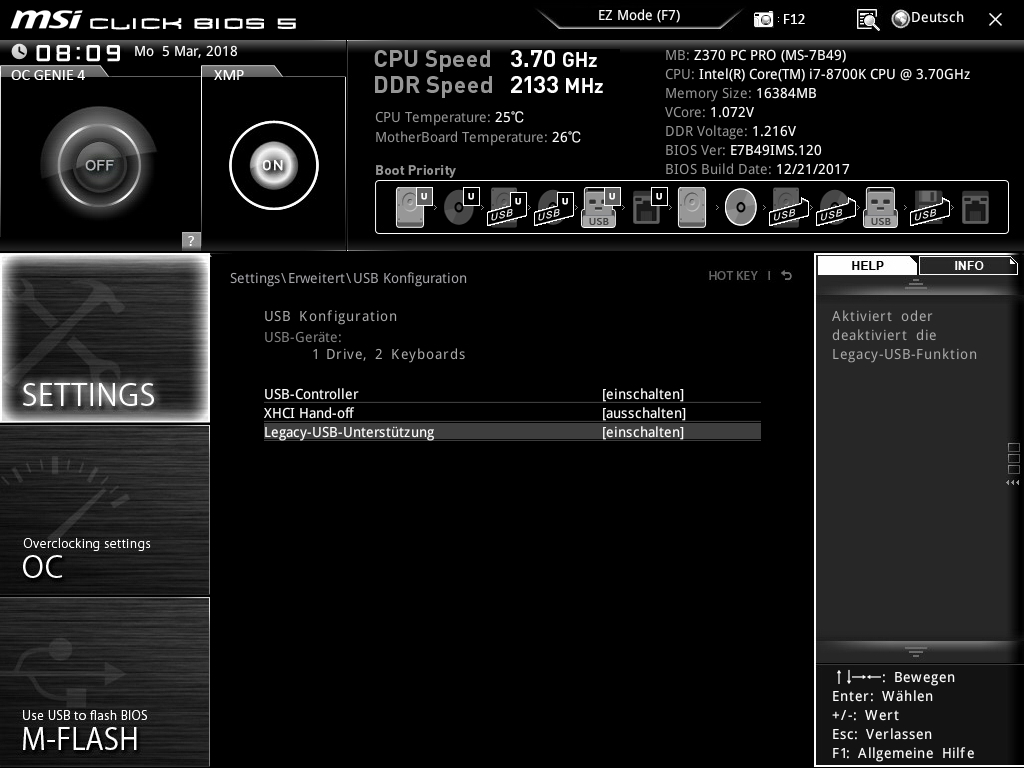Open the OC overclocking settings section
The image size is (1024, 768).
coord(105,510)
